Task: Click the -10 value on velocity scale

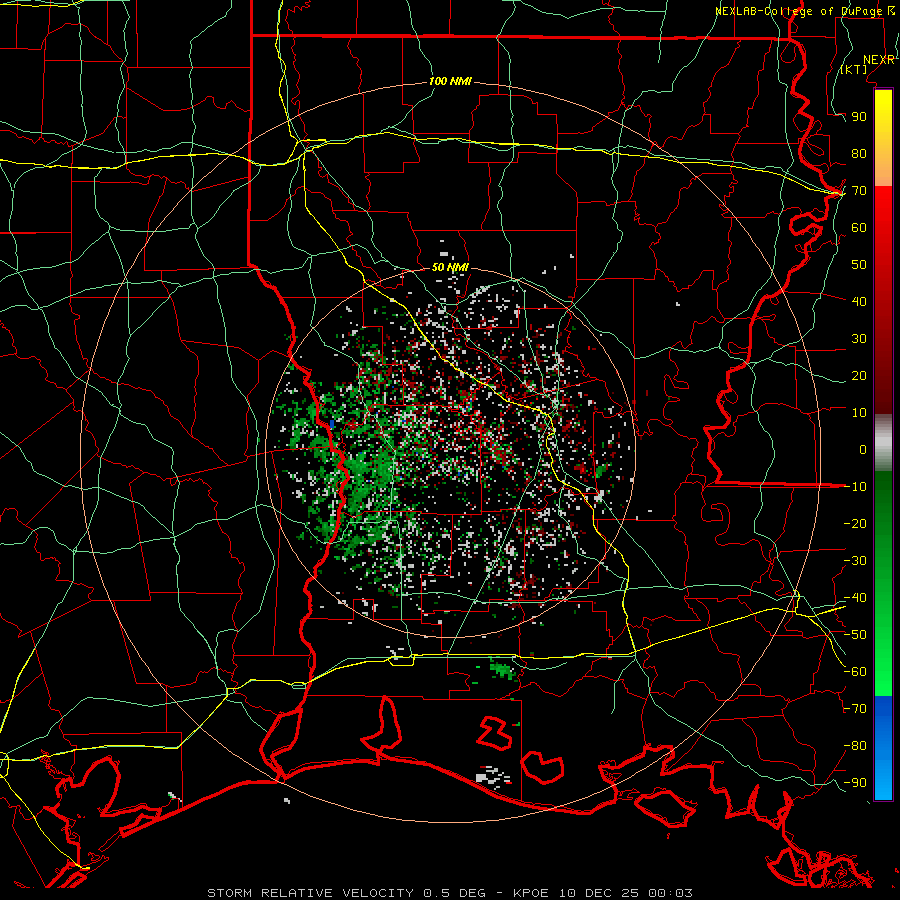Action: click(855, 487)
